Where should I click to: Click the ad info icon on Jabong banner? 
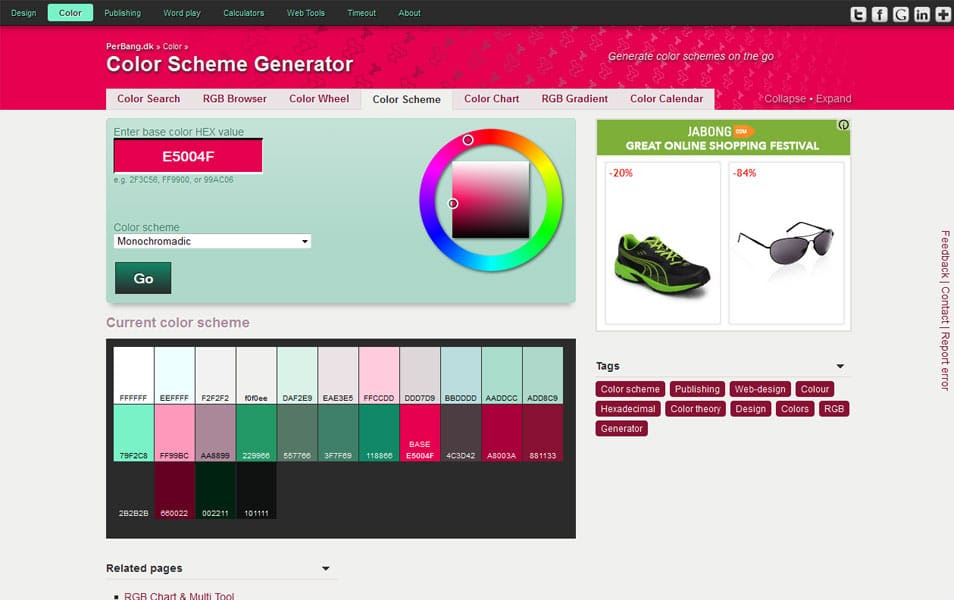pyautogui.click(x=843, y=125)
